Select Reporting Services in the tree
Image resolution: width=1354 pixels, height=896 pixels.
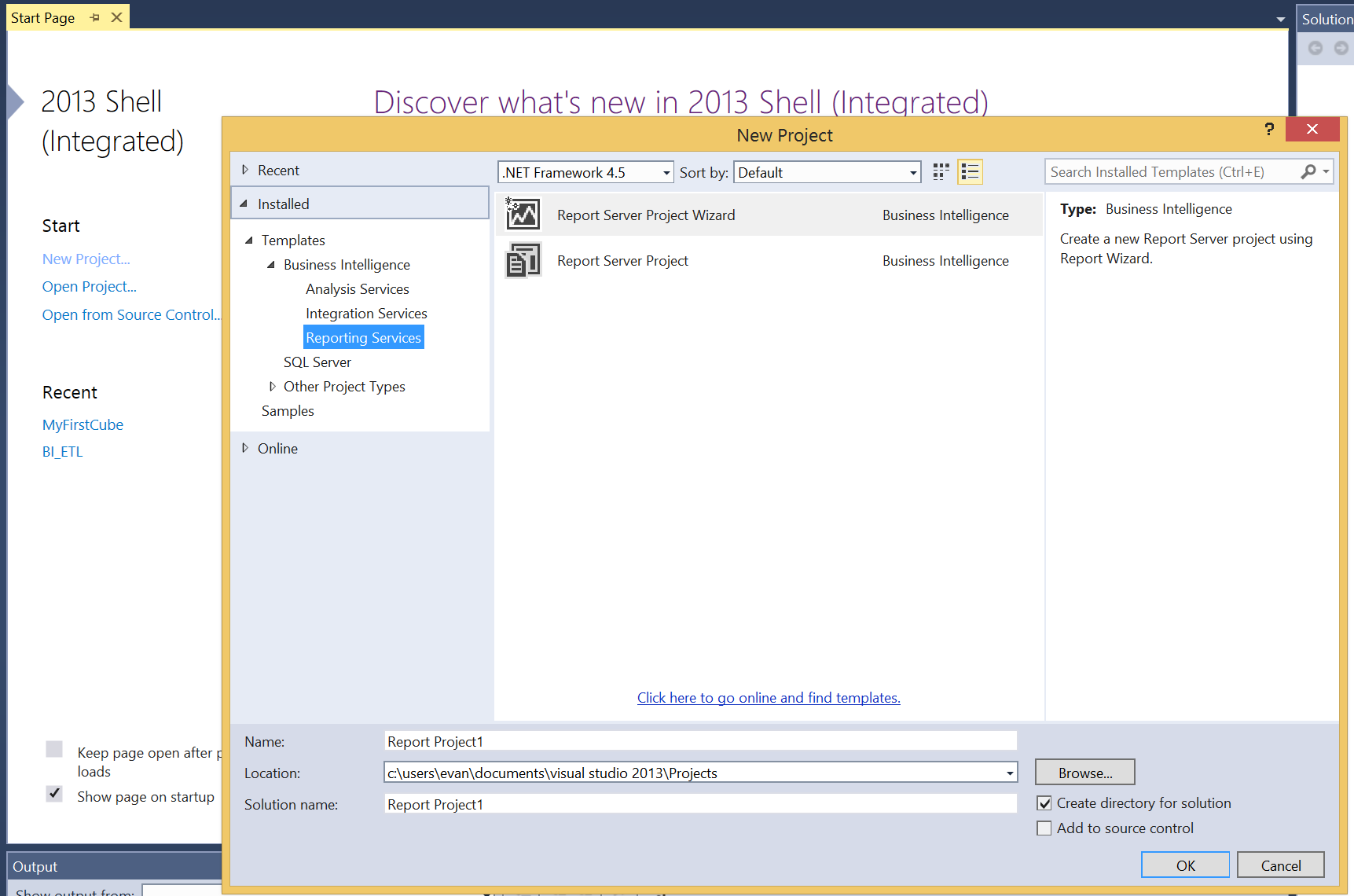coord(364,338)
